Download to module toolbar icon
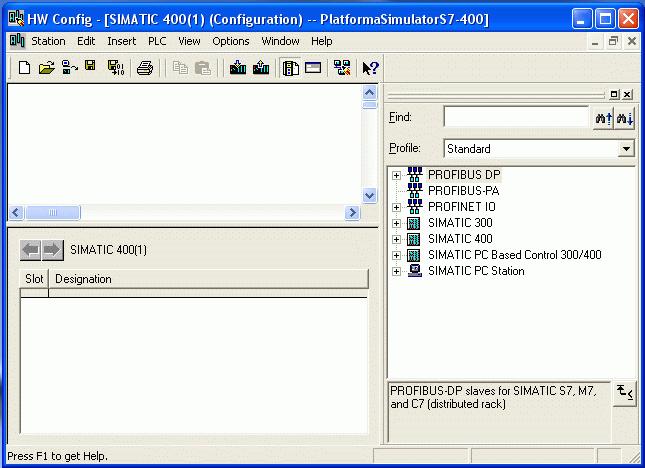The image size is (645, 468). (x=238, y=67)
